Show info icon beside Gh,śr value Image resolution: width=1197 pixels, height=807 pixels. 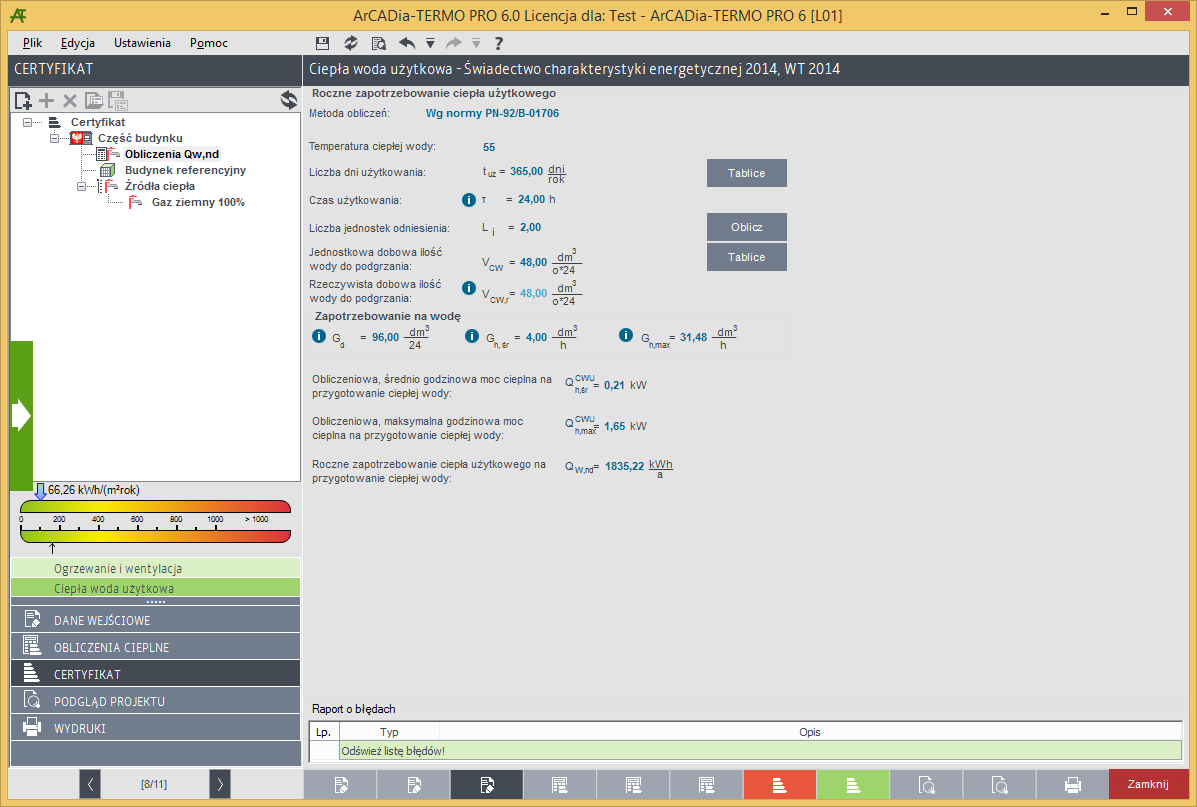click(x=472, y=336)
